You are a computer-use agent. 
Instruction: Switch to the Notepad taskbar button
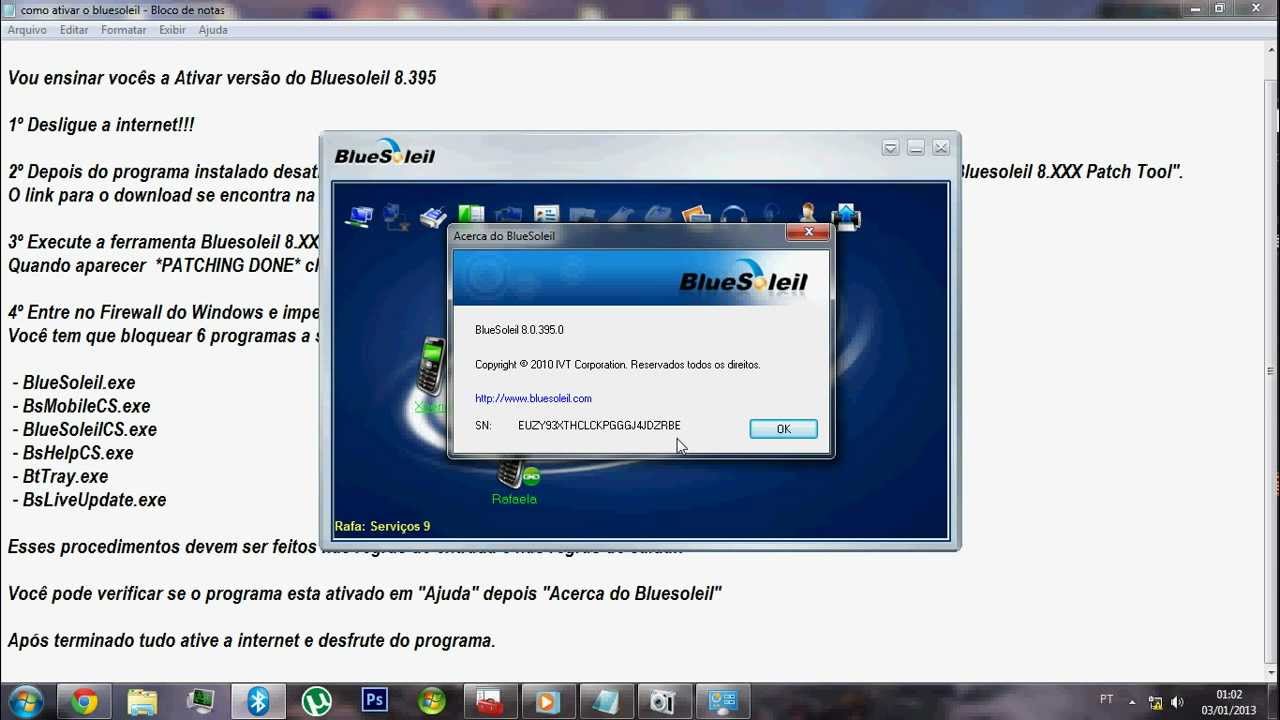pyautogui.click(x=605, y=701)
